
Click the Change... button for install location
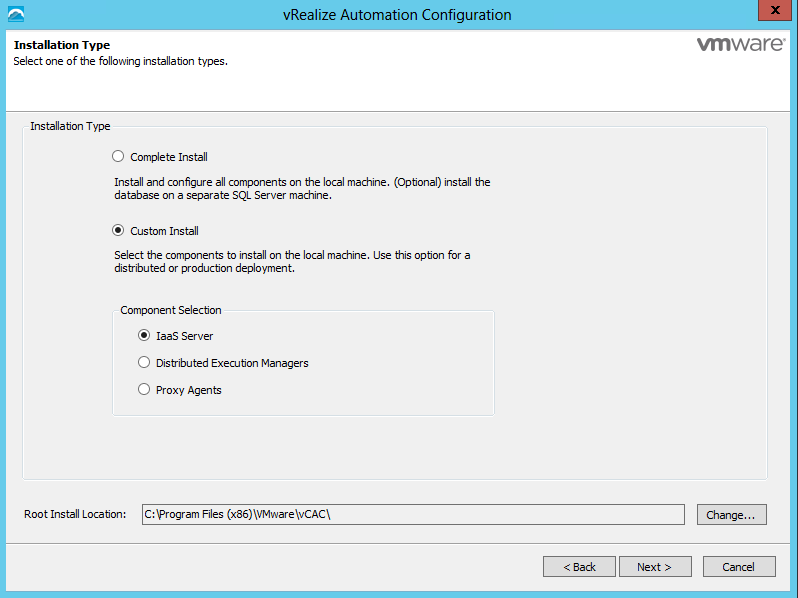731,515
